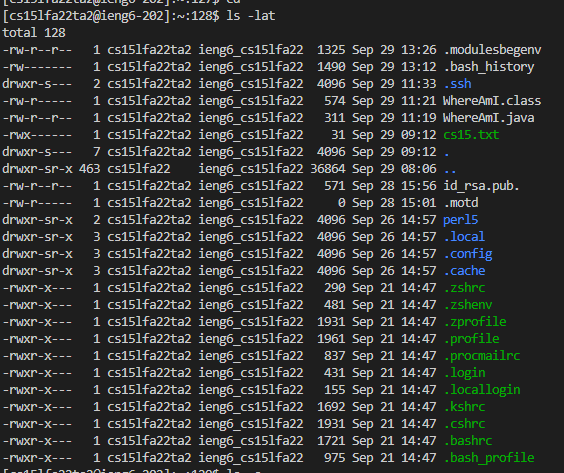Click the .bash_history file name
The width and height of the screenshot is (564, 473).
(488, 67)
